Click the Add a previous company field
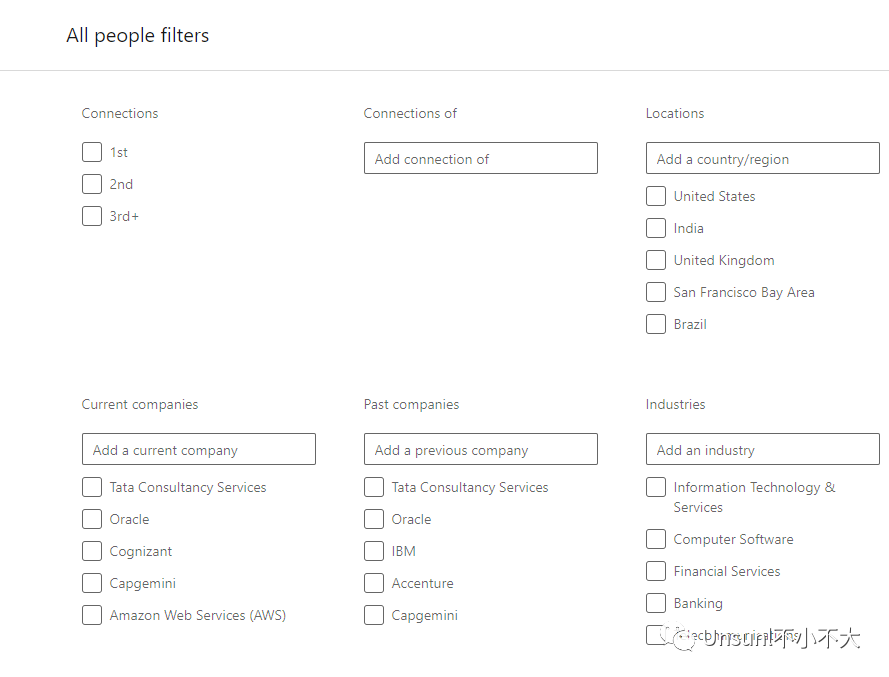Viewport: 889px width, 677px height. 480,449
